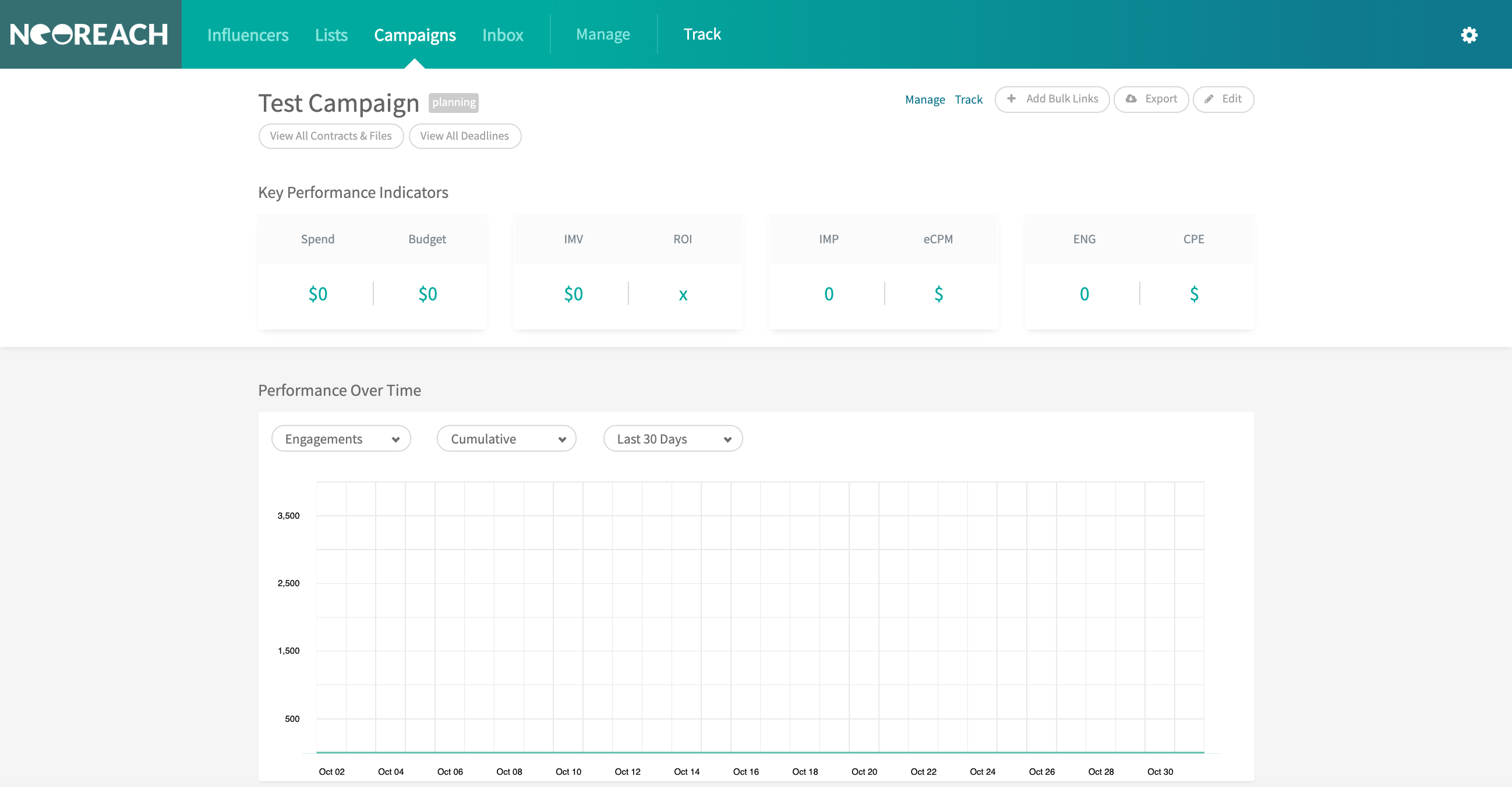Viewport: 1512px width, 787px height.
Task: Click the Manage link beside campaign title
Action: point(924,99)
